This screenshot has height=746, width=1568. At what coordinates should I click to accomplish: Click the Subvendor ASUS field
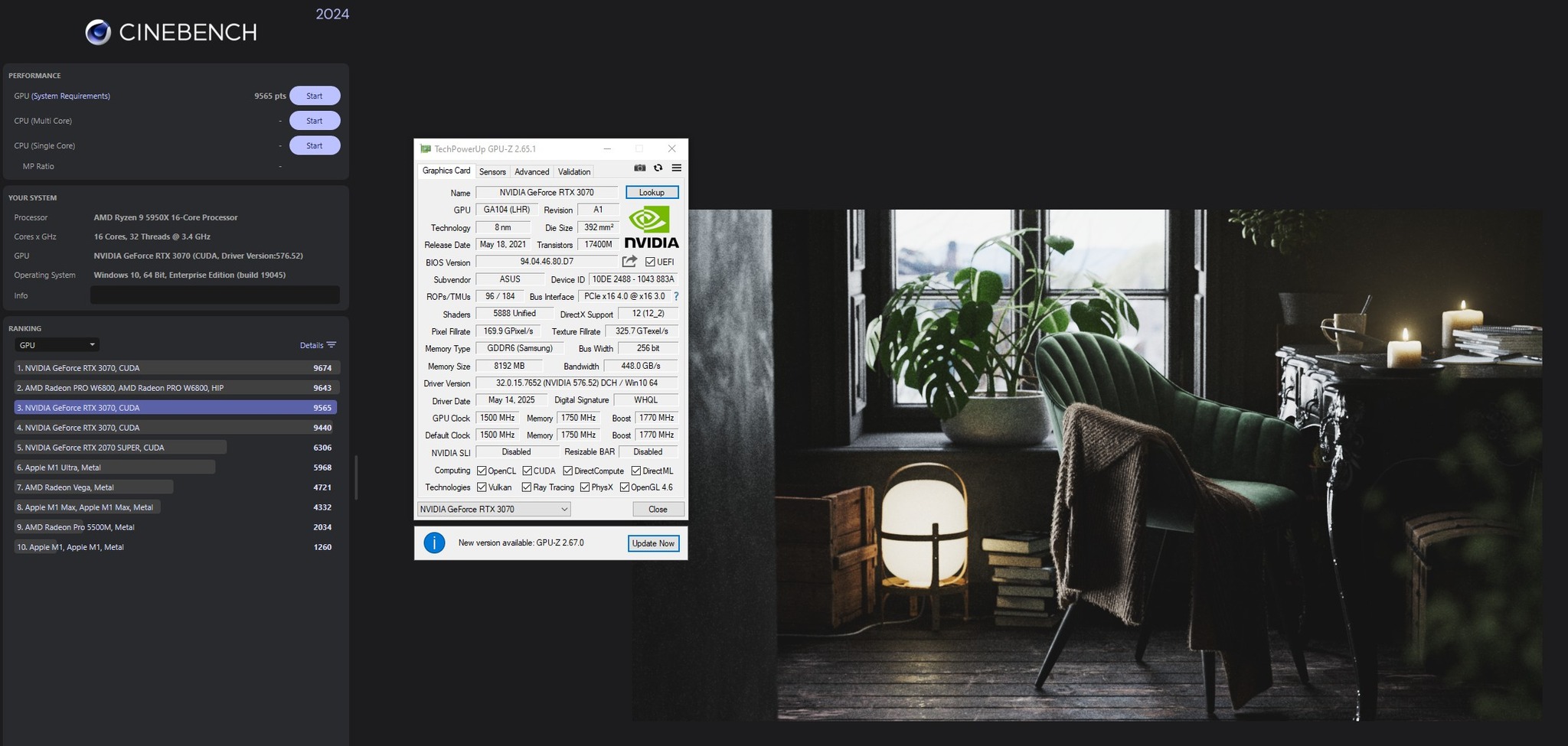pyautogui.click(x=510, y=279)
